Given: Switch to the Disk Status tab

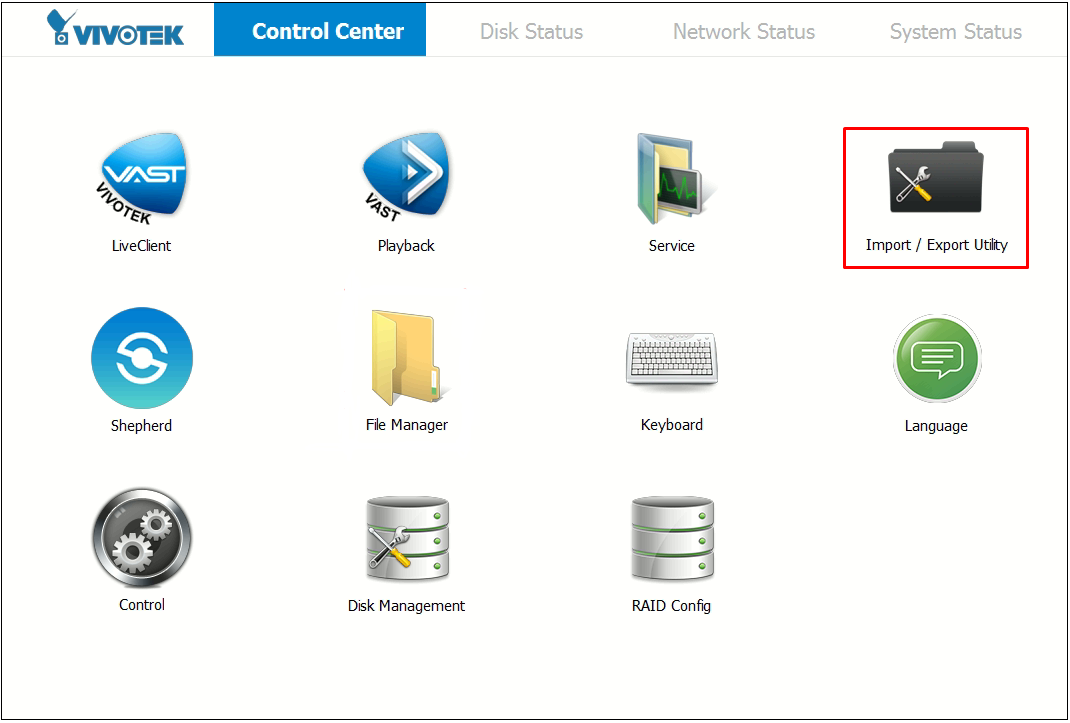Looking at the screenshot, I should (532, 31).
